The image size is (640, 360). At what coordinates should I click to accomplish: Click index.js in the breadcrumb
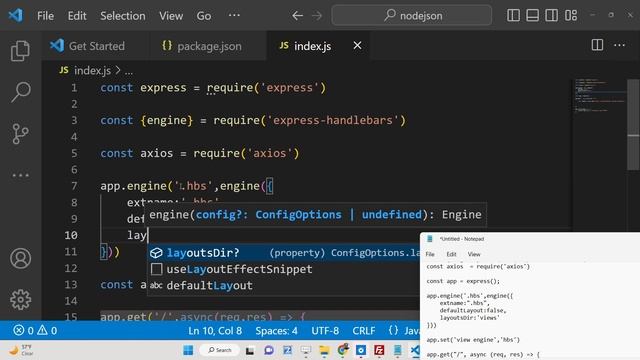point(92,71)
